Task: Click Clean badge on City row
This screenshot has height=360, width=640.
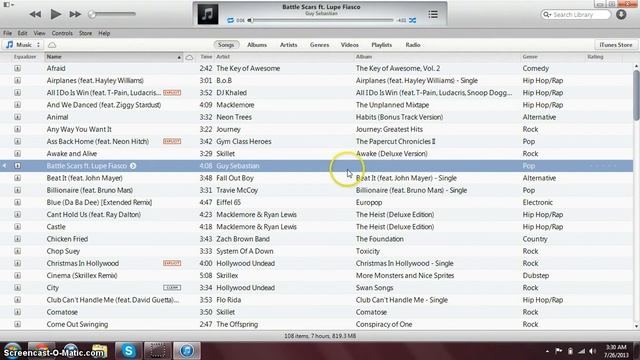Action: 172,288
